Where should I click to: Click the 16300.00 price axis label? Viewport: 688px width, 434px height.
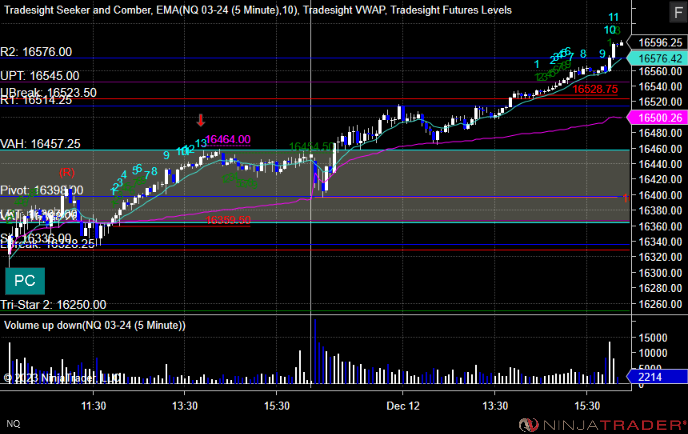660,273
